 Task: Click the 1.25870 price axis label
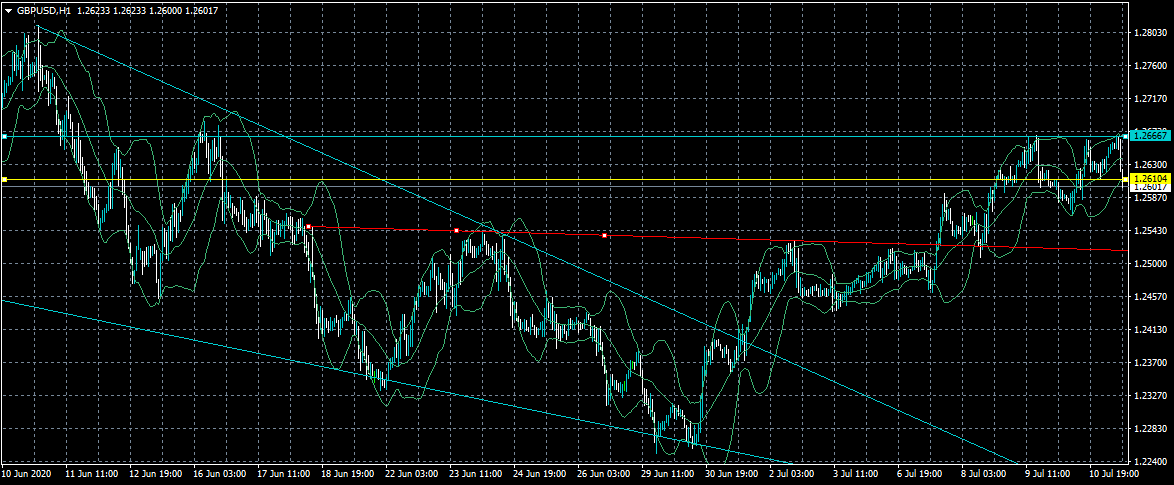[1150, 198]
